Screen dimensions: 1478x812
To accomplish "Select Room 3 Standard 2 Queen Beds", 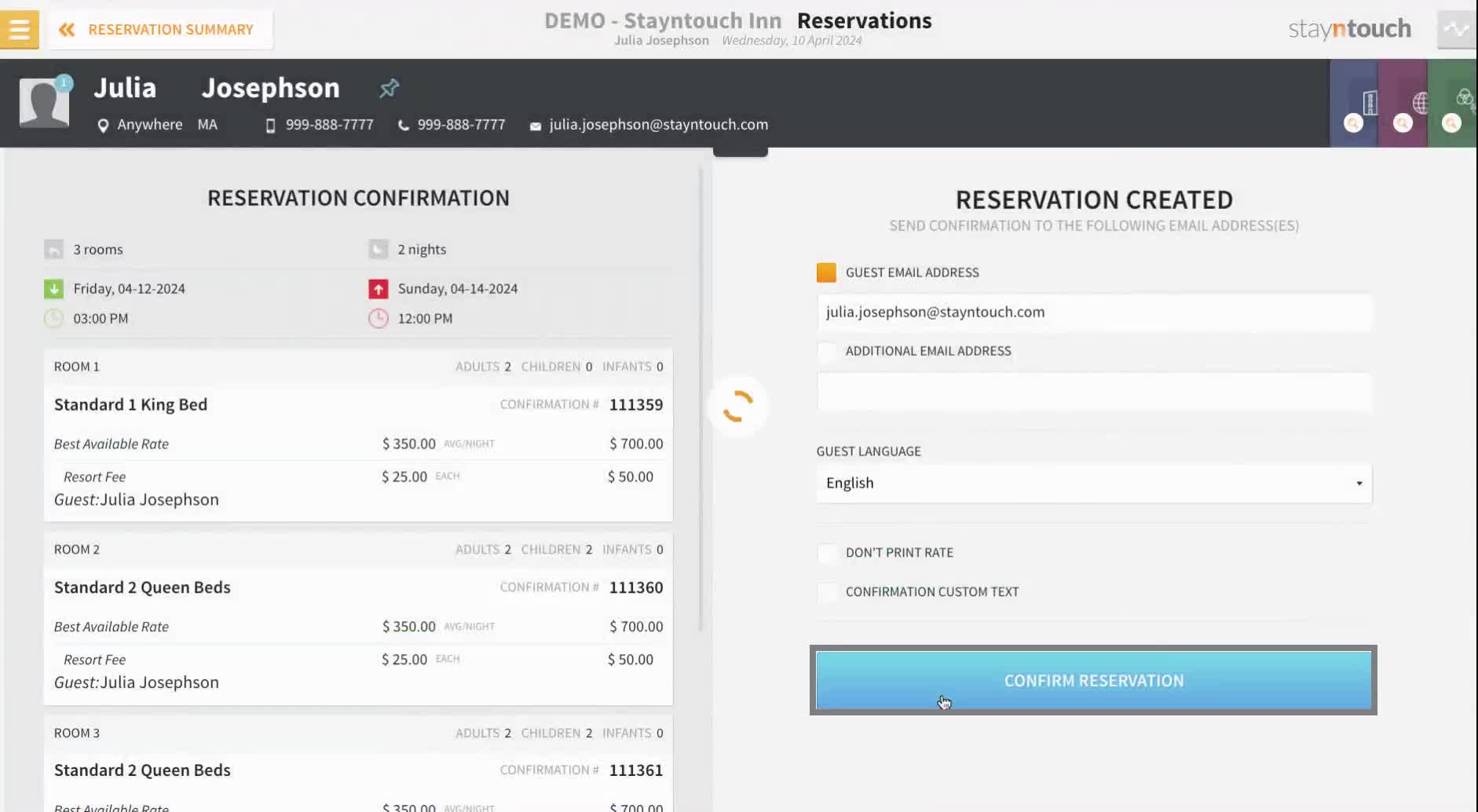I will [x=142, y=770].
